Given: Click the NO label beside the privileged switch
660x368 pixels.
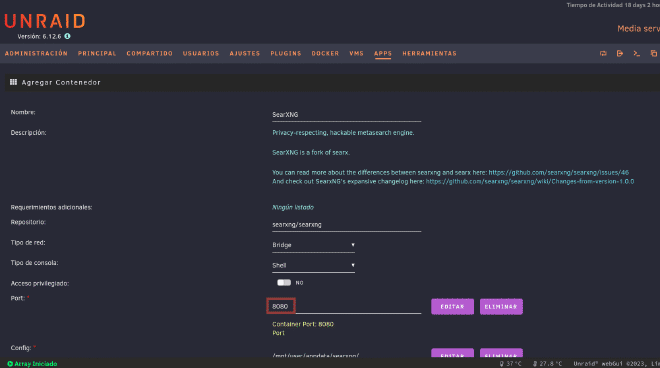Looking at the screenshot, I should pyautogui.click(x=299, y=283).
